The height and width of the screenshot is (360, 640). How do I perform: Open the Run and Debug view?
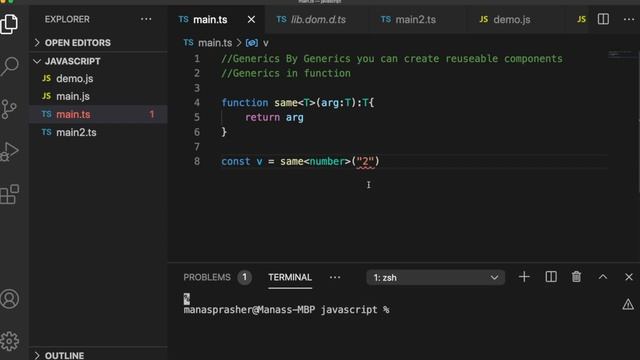click(9, 151)
